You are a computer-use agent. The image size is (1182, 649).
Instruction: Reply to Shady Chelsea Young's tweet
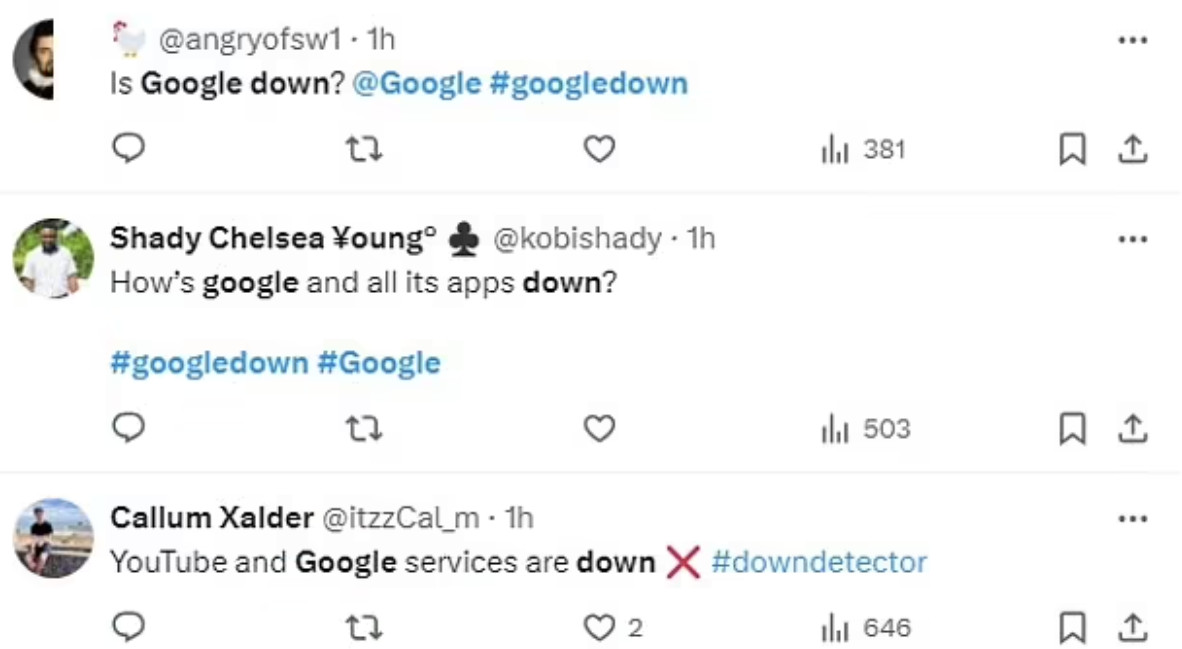coord(128,429)
